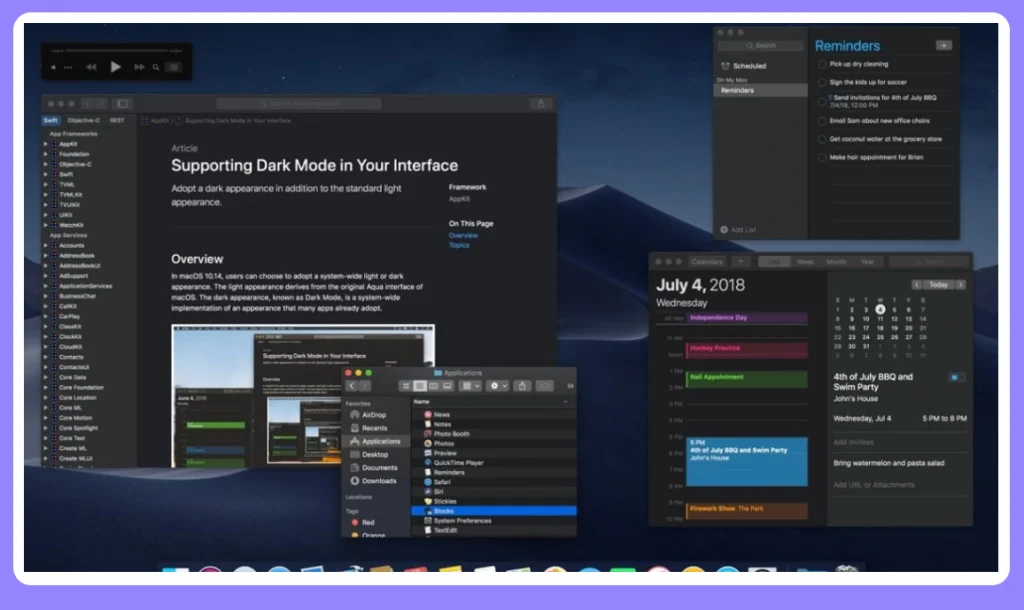This screenshot has width=1024, height=610.
Task: Expand the Foundation disclosure triangle
Action: 46,154
